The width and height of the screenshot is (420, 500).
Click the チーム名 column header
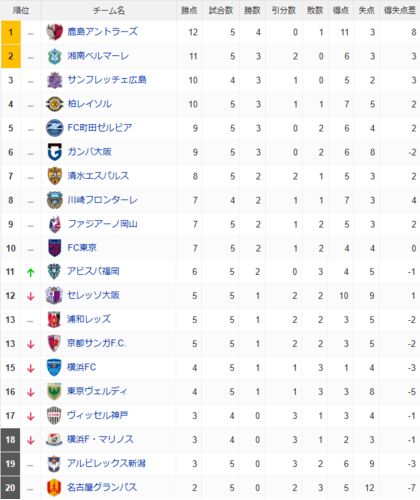pyautogui.click(x=109, y=11)
